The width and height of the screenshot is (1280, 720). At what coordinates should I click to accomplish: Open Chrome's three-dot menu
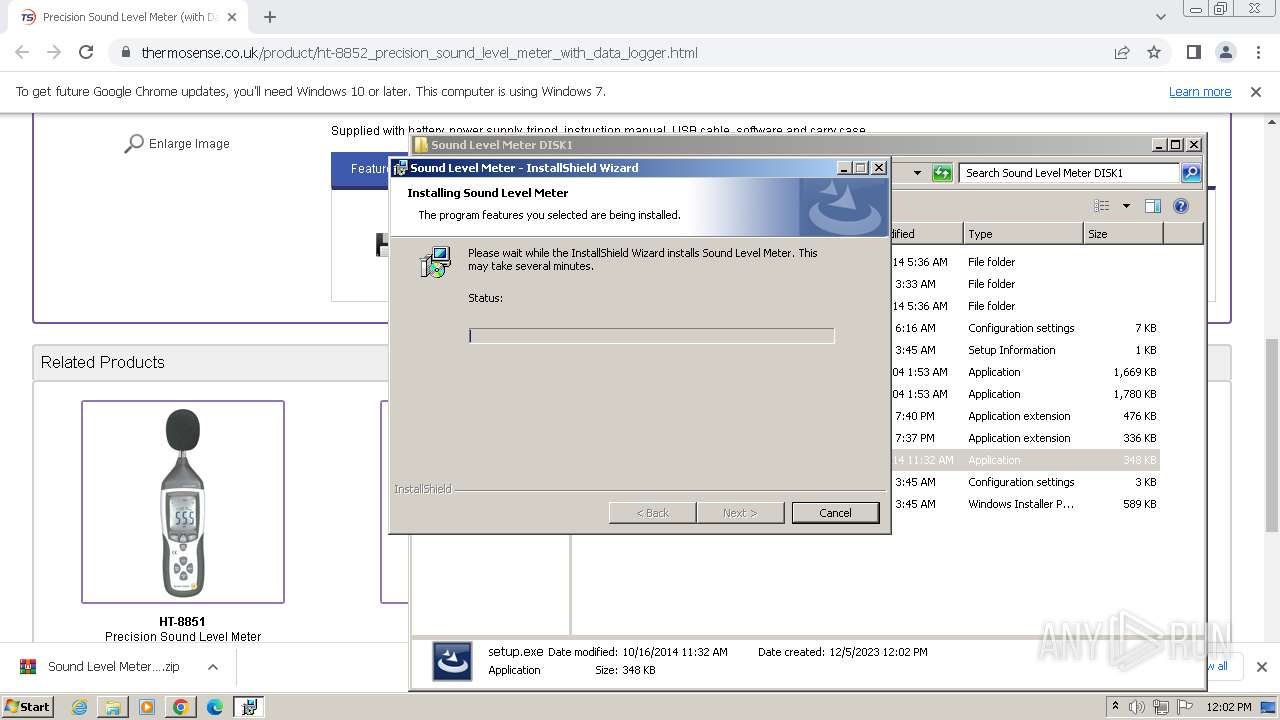1258,53
